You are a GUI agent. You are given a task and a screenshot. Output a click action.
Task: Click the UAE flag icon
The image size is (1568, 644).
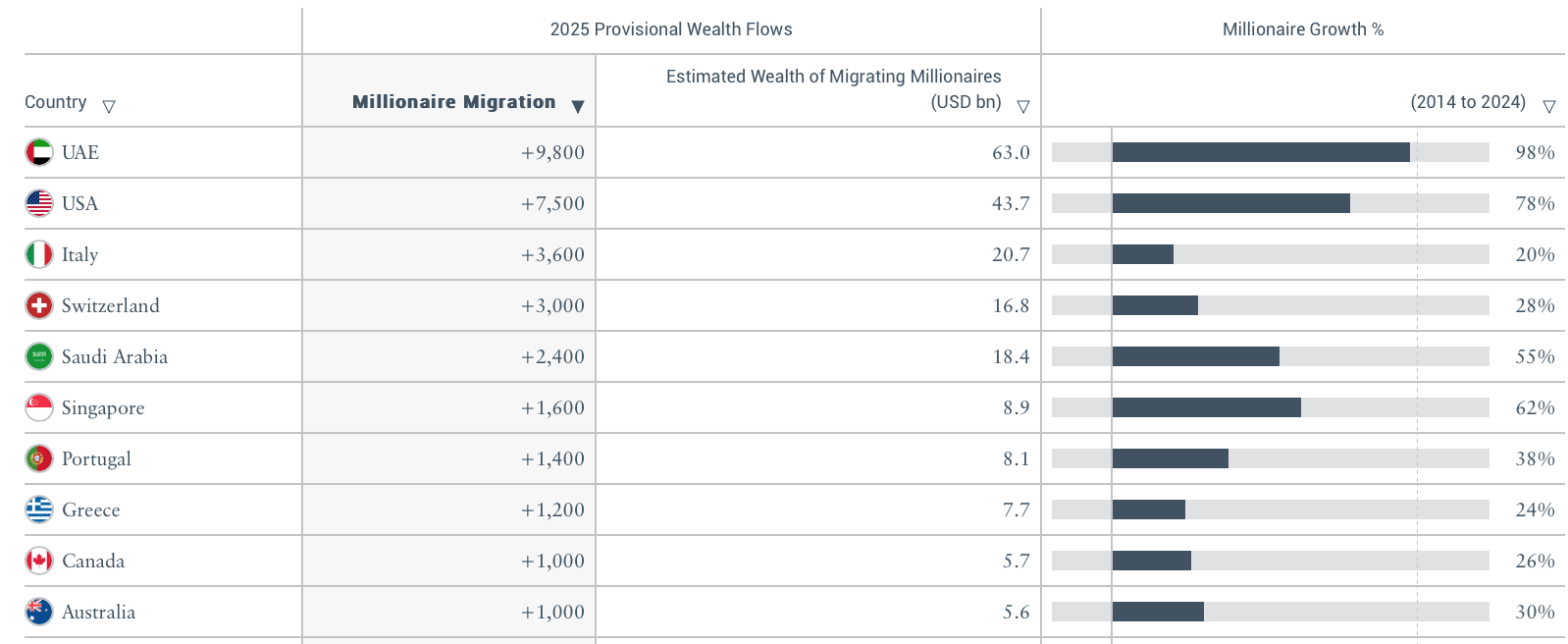[39, 152]
